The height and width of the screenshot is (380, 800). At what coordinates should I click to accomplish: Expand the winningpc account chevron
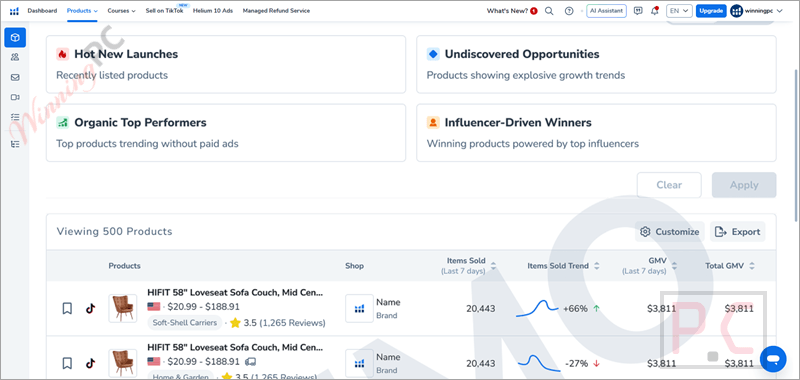(x=779, y=11)
